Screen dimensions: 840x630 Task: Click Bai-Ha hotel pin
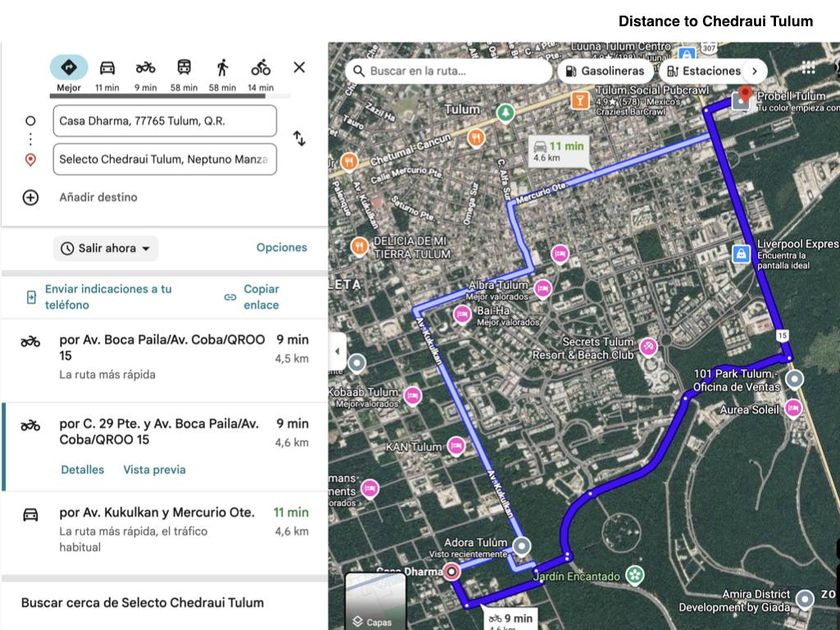(x=462, y=314)
